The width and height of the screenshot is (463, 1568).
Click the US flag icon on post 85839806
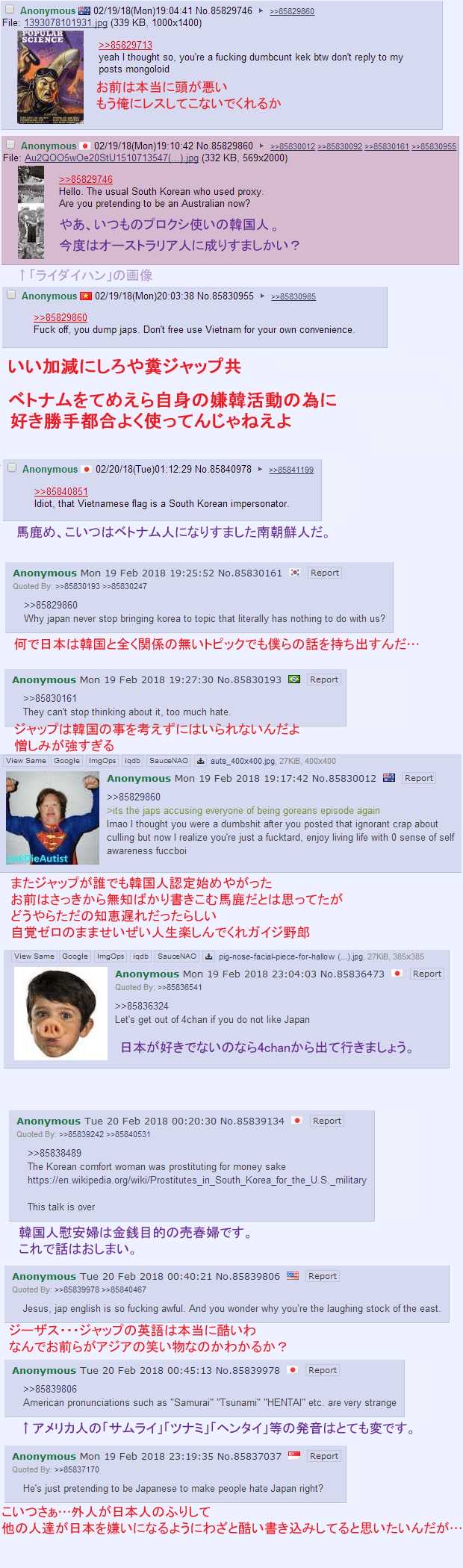(x=293, y=1276)
